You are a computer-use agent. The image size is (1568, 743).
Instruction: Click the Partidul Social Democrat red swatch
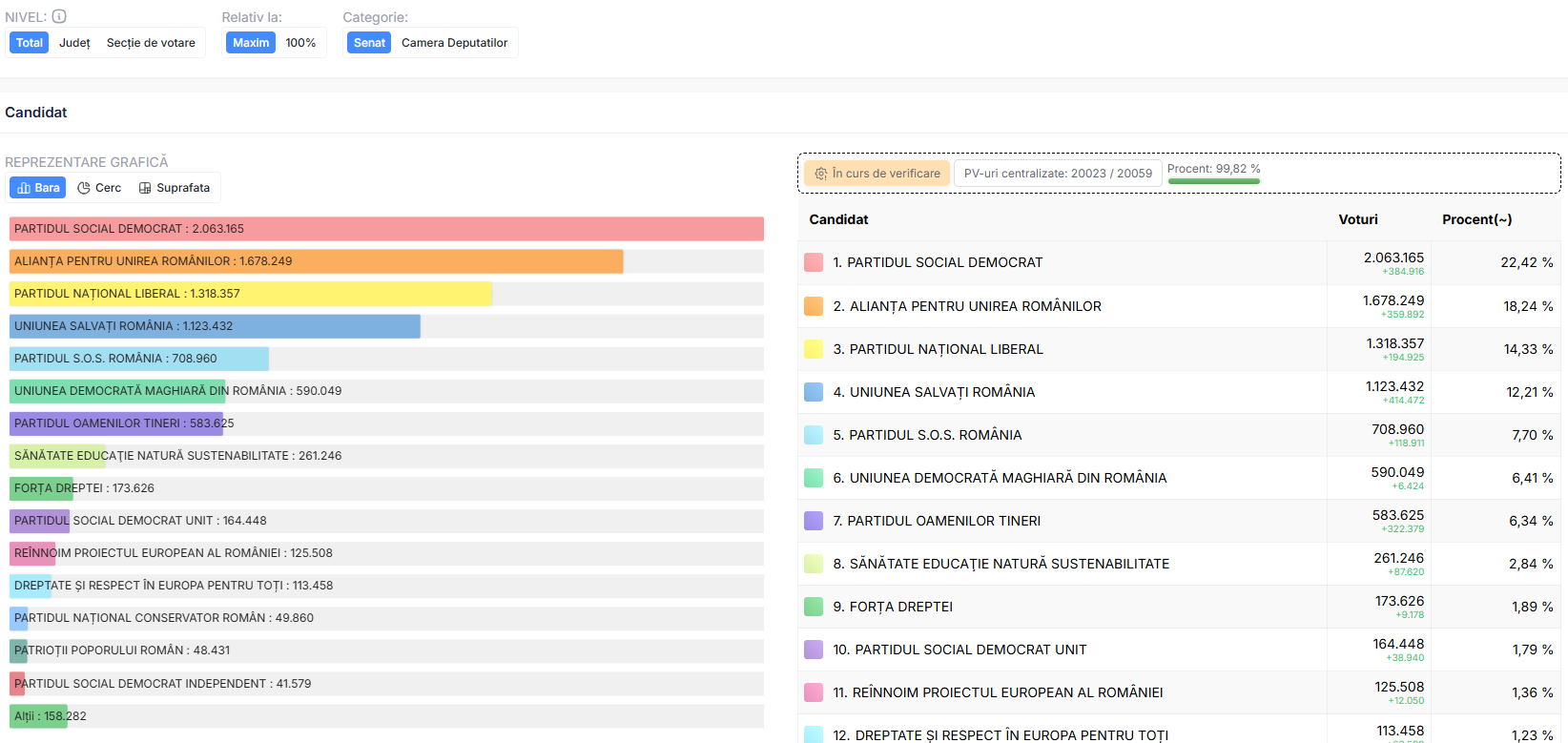coord(814,262)
